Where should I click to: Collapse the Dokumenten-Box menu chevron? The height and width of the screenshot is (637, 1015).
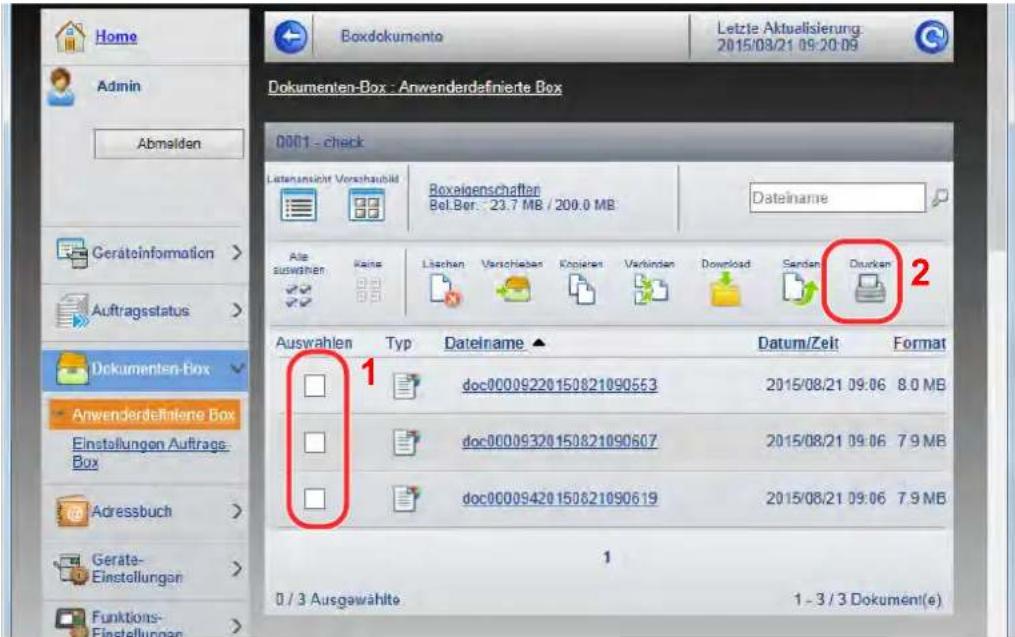(237, 368)
